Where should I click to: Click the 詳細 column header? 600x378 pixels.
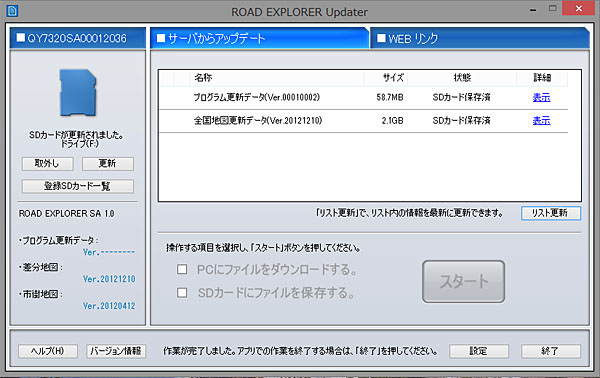[542, 78]
